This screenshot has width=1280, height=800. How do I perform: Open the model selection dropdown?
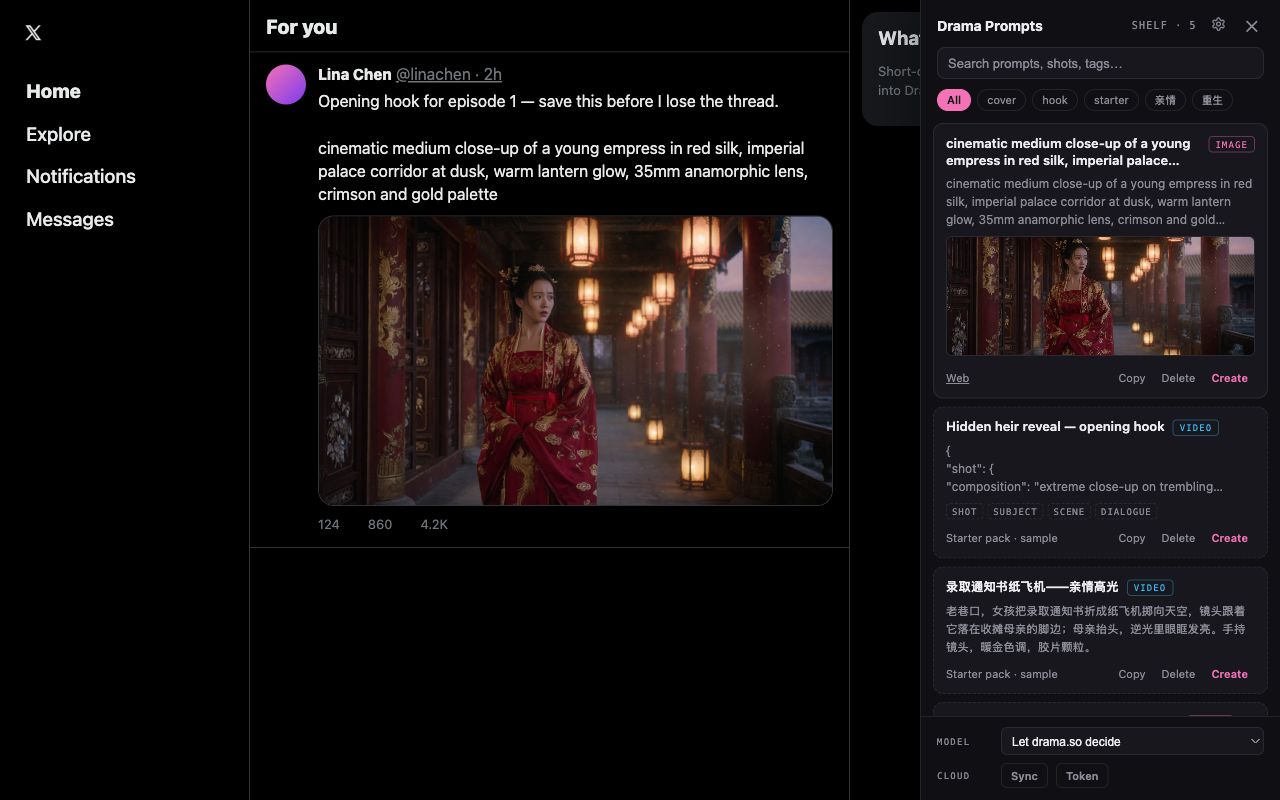[1132, 741]
